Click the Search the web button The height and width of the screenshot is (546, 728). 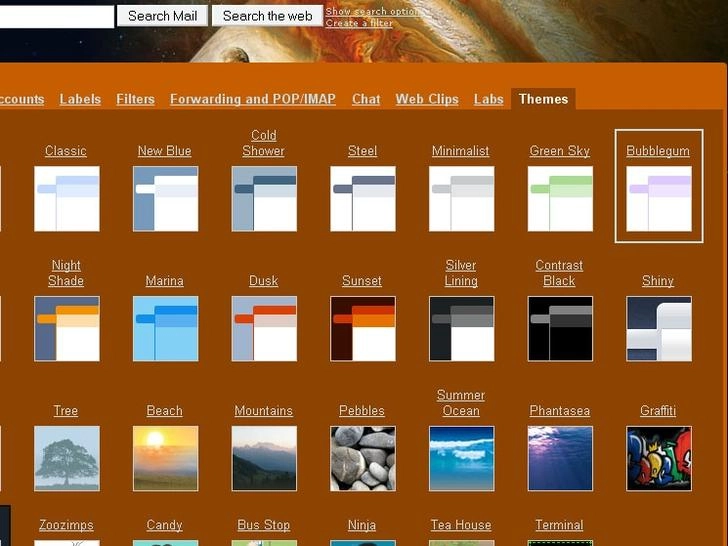click(x=267, y=16)
